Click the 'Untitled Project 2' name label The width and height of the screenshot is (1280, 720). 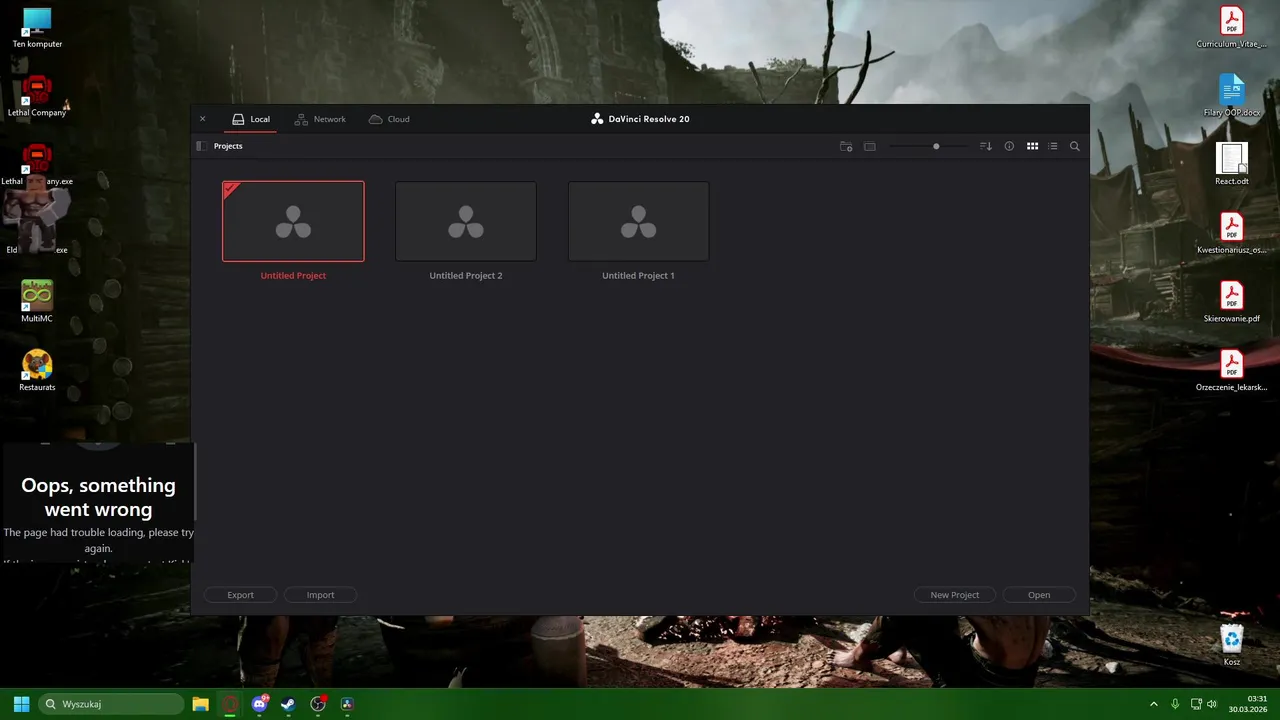[466, 275]
